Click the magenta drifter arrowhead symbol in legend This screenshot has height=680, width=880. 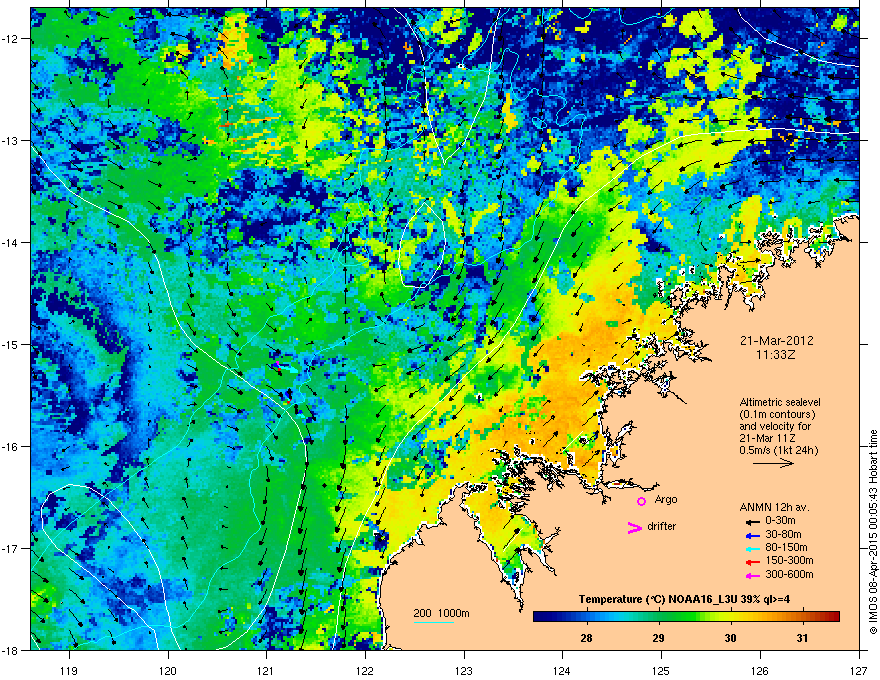pos(635,528)
